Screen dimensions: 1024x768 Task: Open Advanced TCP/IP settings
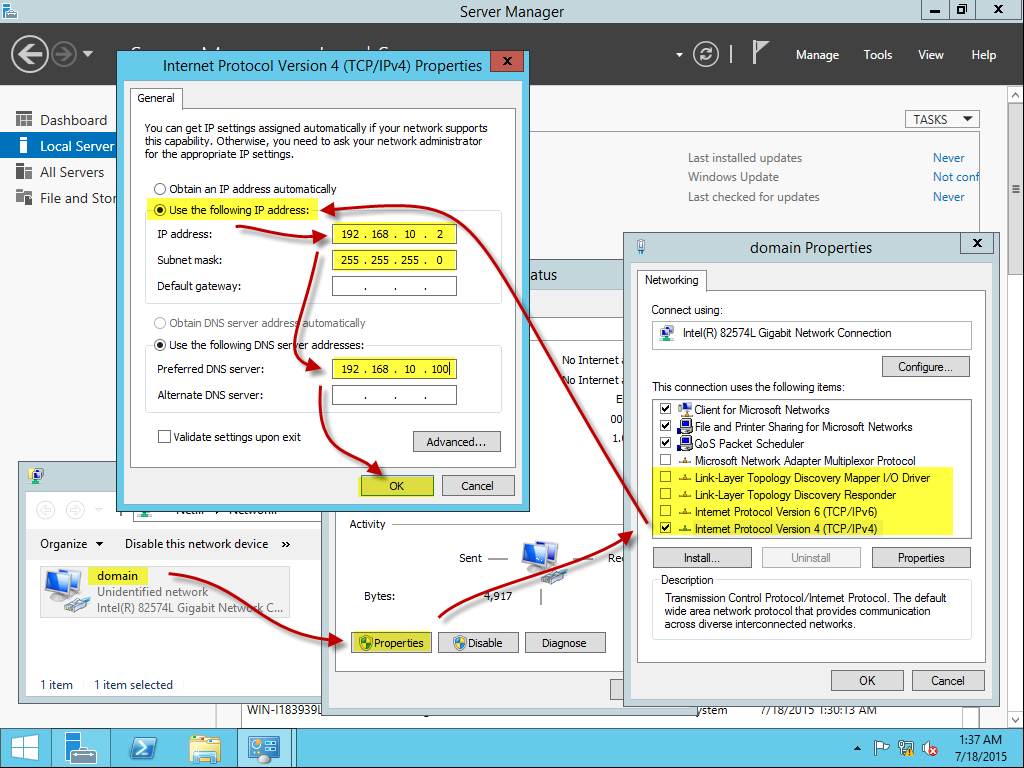click(456, 441)
